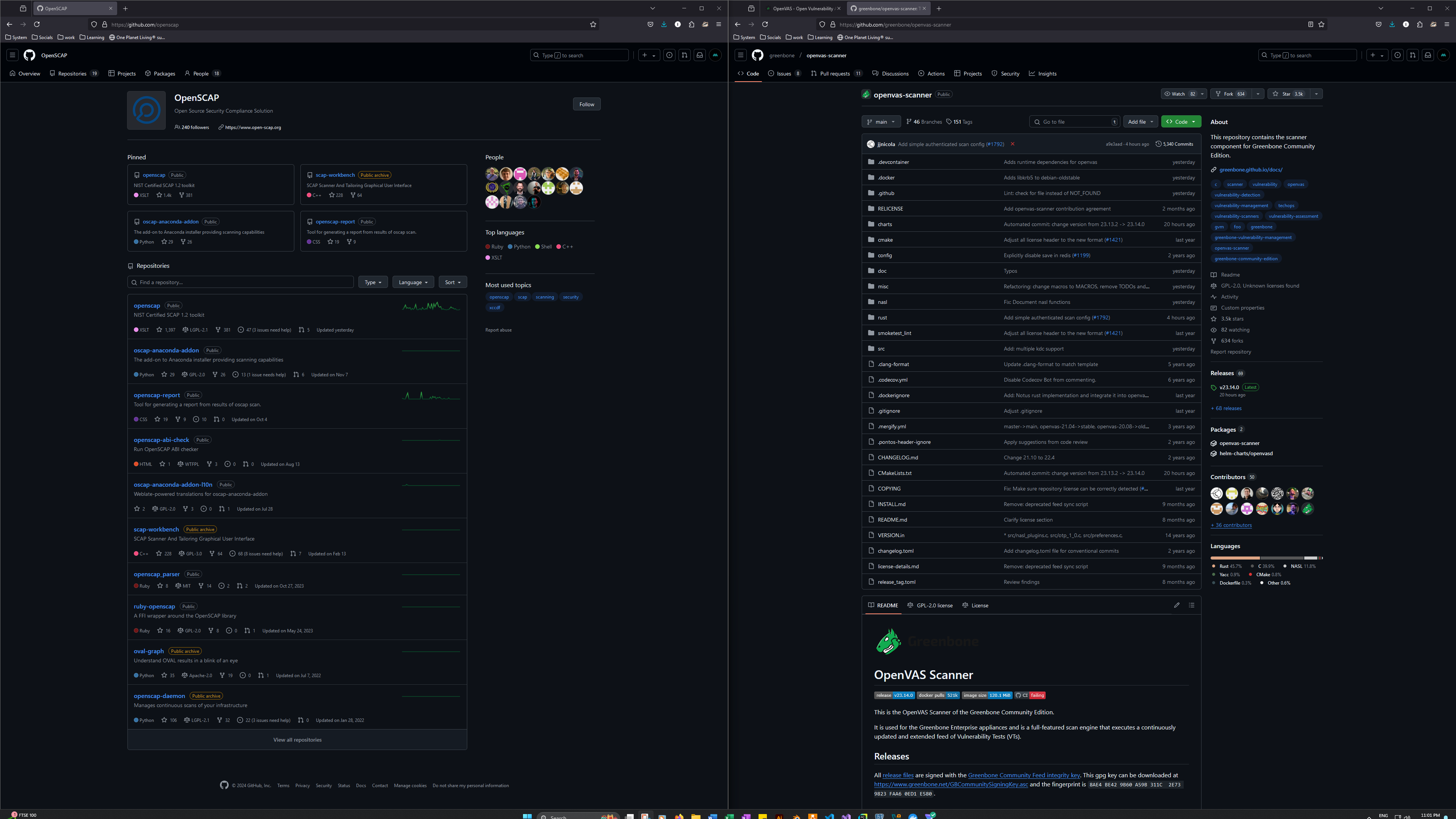
Task: Open Firefox downloads in OpenSCAP window
Action: click(664, 24)
